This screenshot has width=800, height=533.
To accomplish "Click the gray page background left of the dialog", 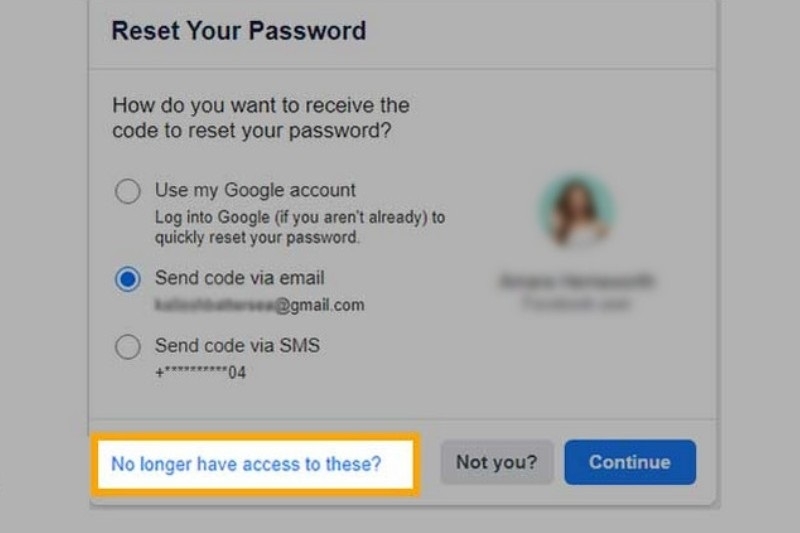I will click(x=40, y=250).
